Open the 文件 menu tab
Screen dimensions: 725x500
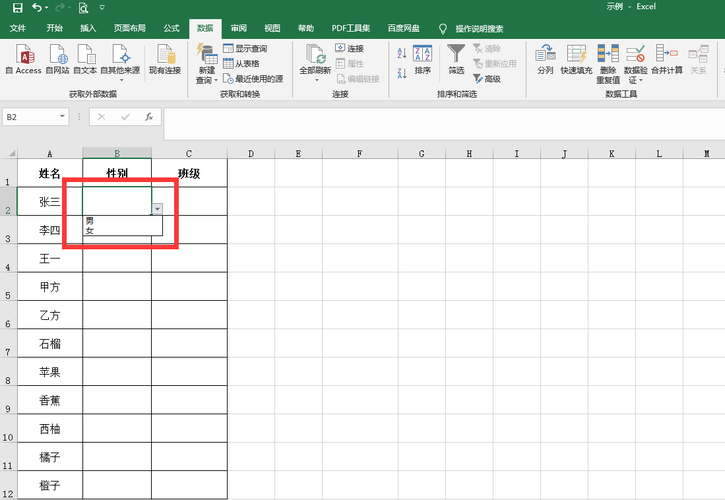tap(18, 28)
